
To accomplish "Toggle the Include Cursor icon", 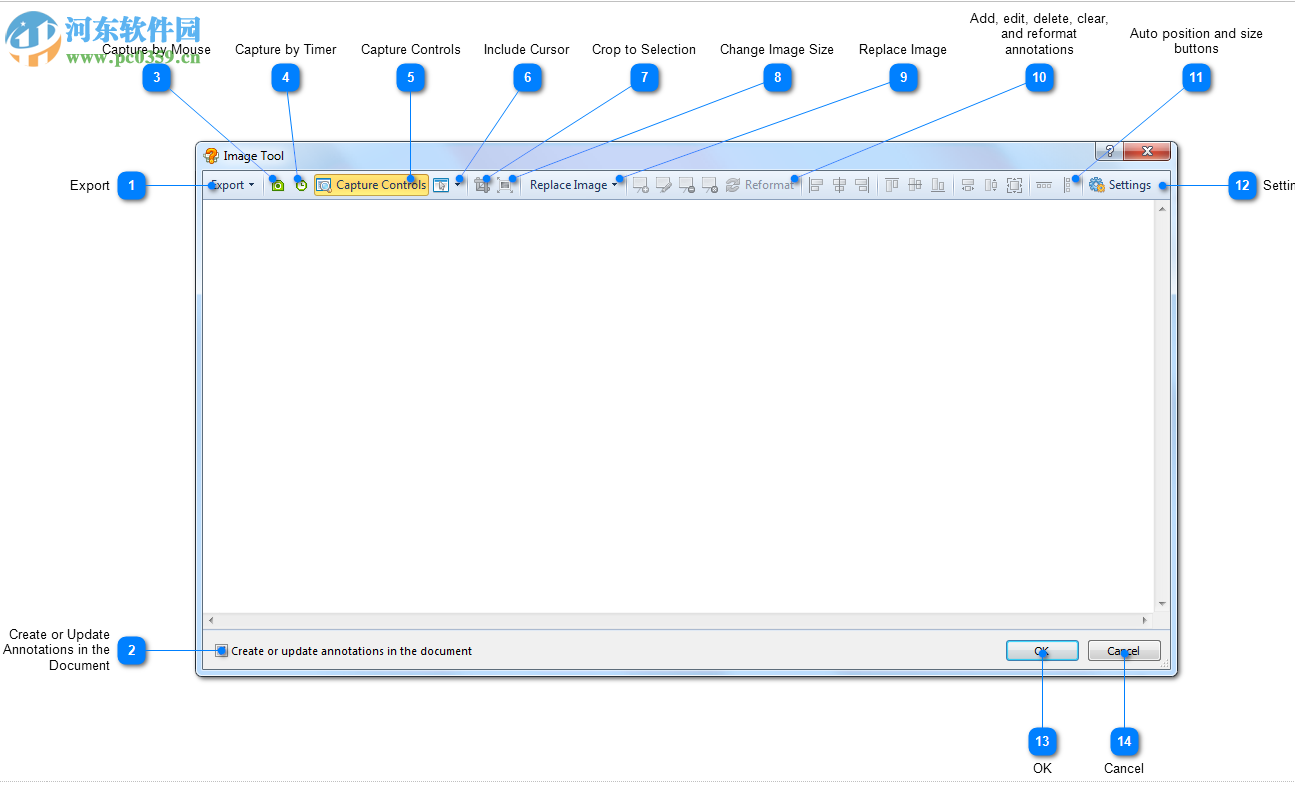I will pos(441,185).
